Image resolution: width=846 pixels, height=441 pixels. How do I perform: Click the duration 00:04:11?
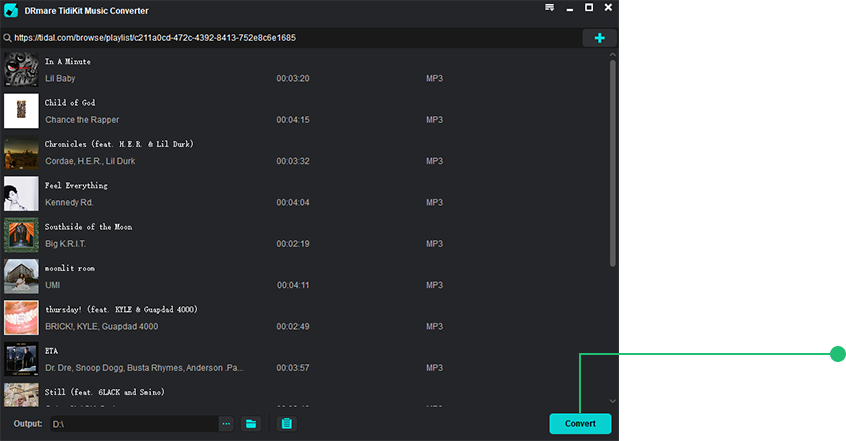point(293,285)
